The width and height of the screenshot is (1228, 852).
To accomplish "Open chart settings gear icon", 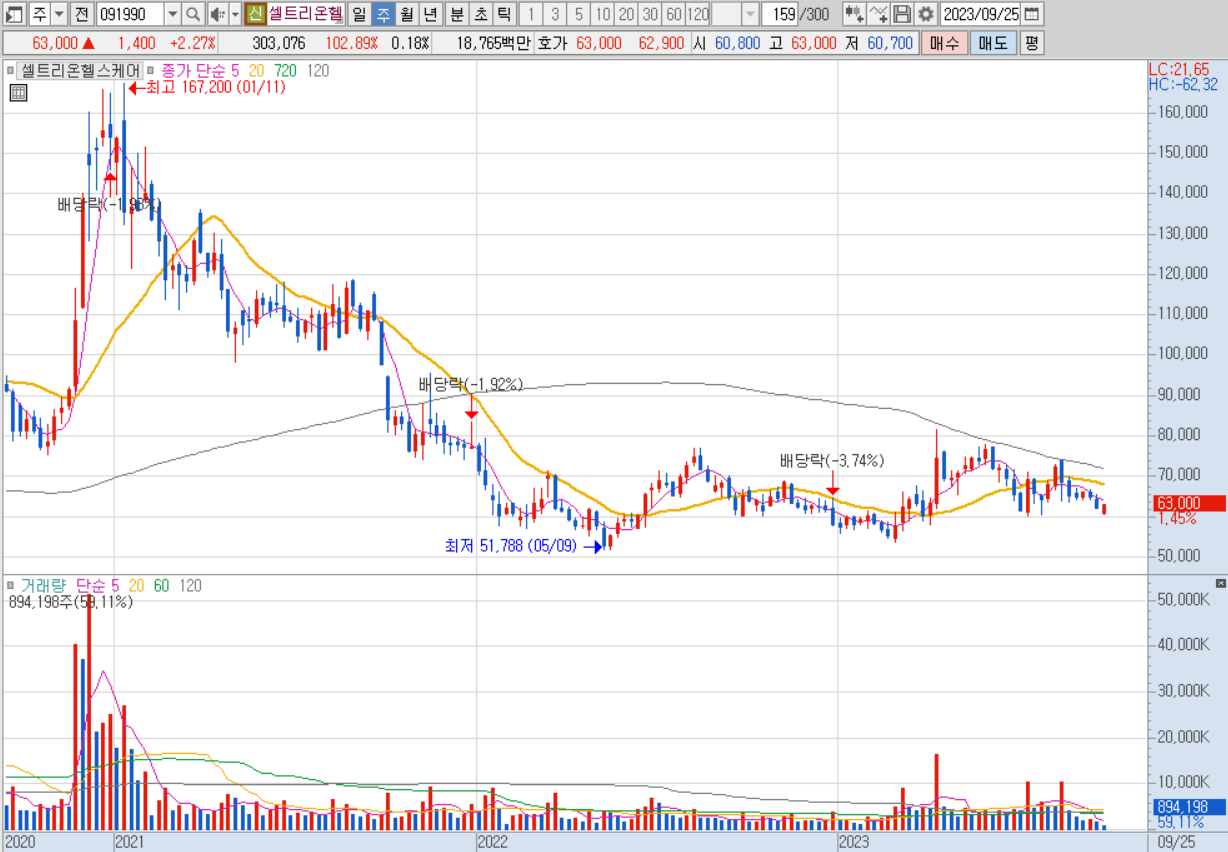I will tap(925, 14).
